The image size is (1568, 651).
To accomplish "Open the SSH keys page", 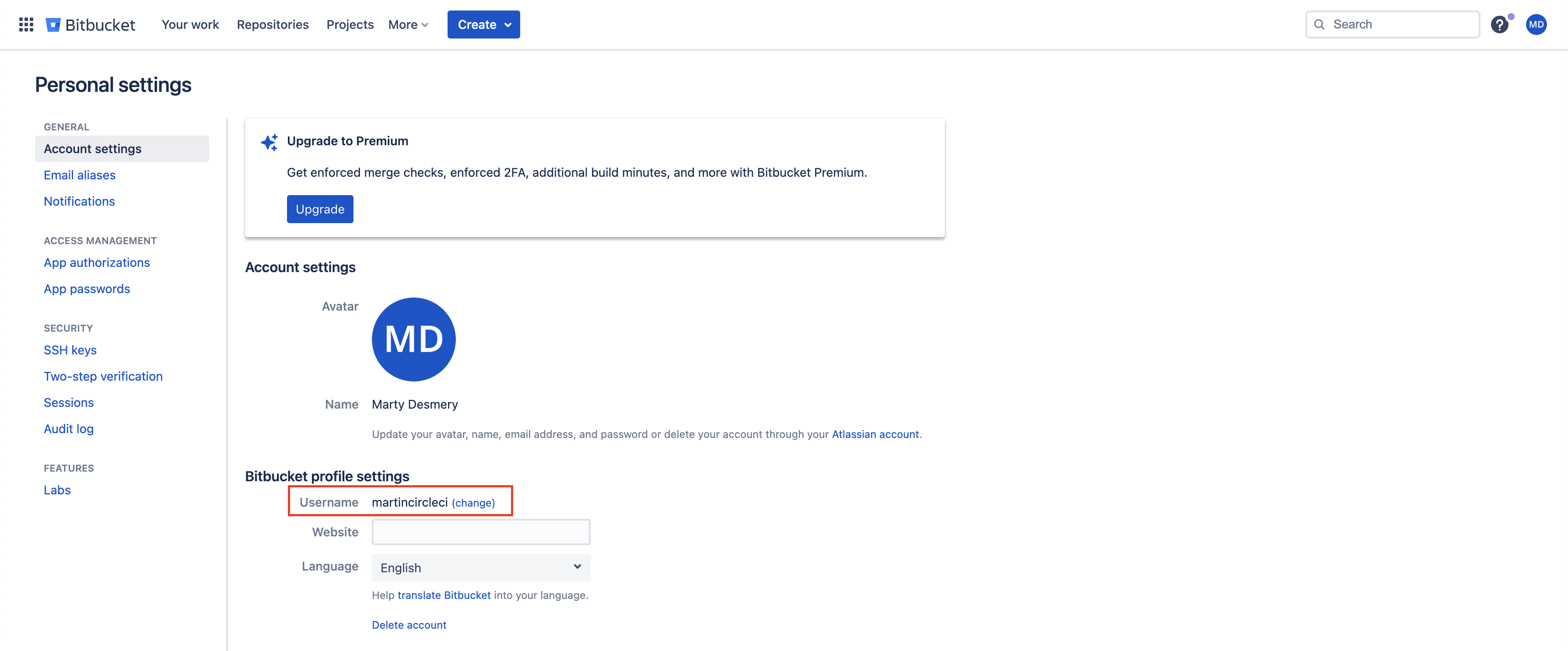I will [70, 350].
